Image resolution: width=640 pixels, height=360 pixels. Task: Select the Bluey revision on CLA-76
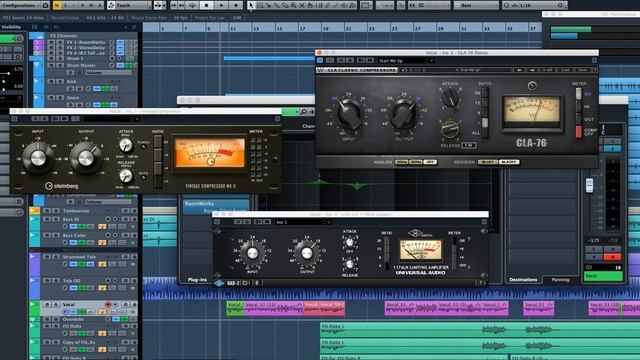(x=488, y=162)
